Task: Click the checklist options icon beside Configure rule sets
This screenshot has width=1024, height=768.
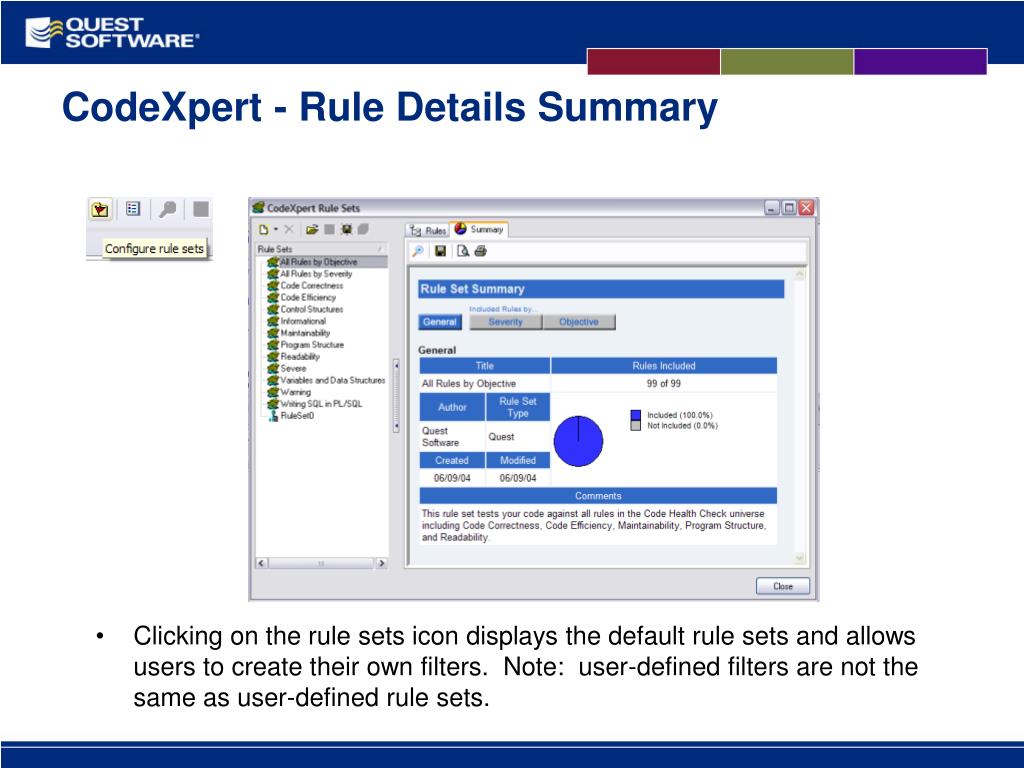Action: (133, 209)
